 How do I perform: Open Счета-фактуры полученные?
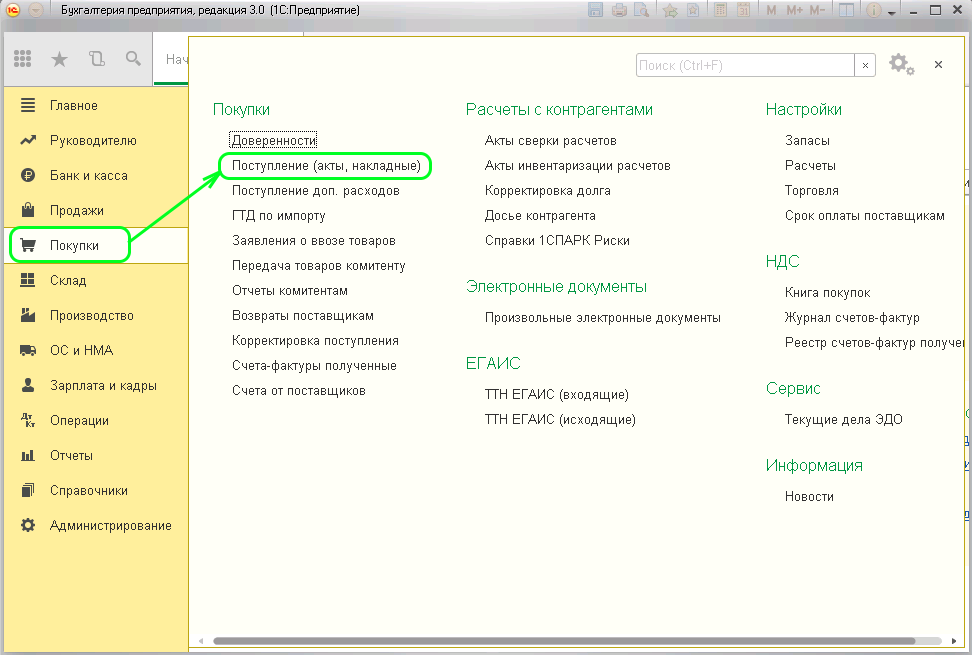[x=314, y=366]
